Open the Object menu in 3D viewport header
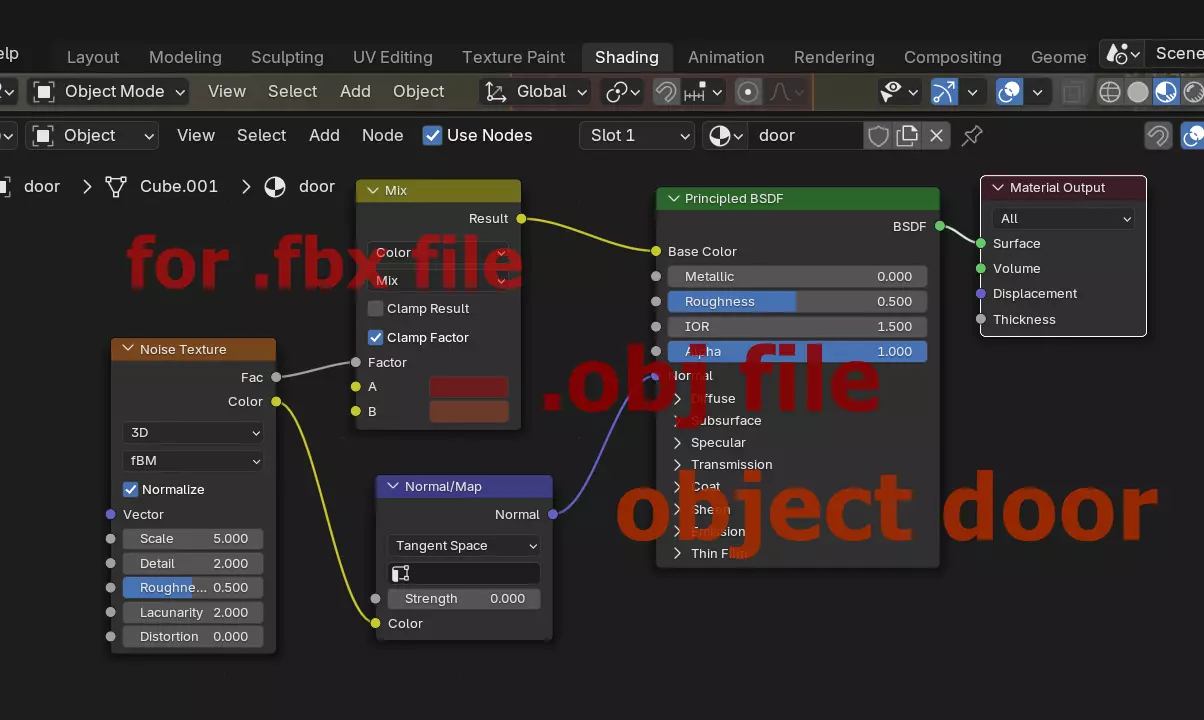 pyautogui.click(x=419, y=92)
